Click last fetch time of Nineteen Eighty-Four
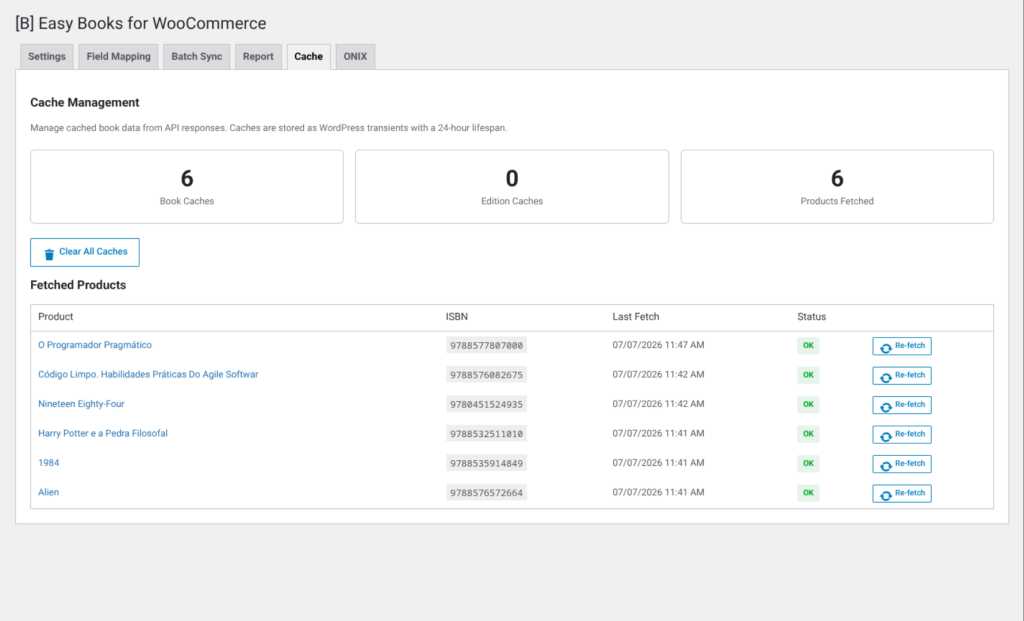This screenshot has width=1024, height=621. point(658,404)
